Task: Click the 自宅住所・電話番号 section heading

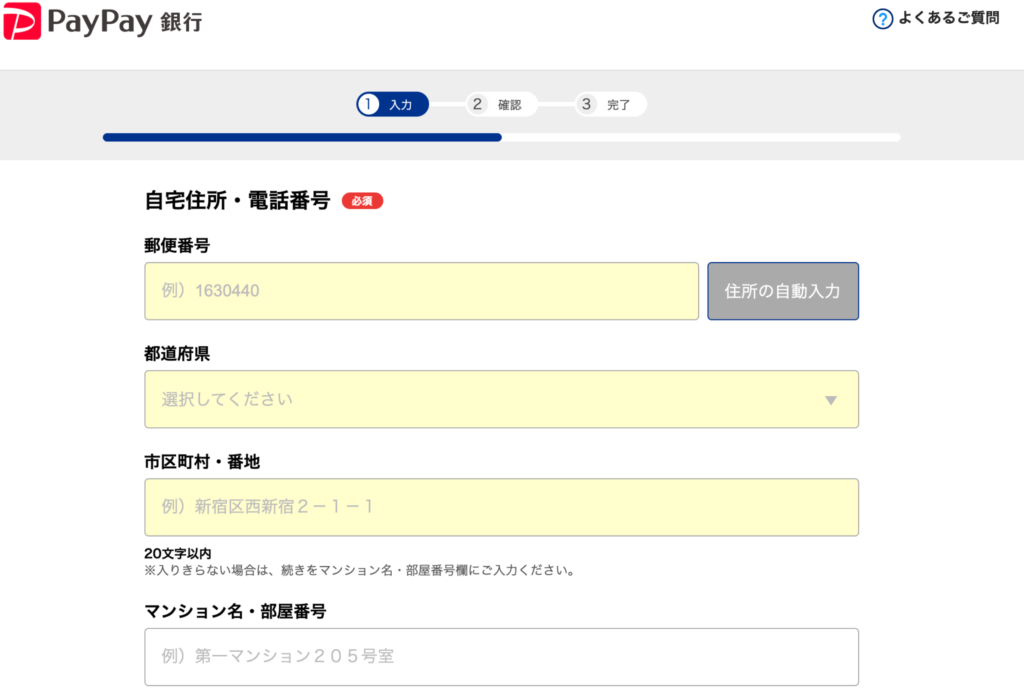Action: coord(237,200)
